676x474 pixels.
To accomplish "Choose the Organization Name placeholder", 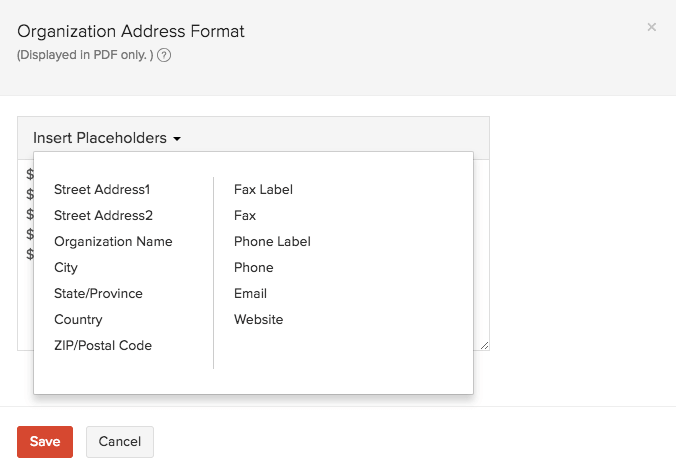I will click(113, 241).
